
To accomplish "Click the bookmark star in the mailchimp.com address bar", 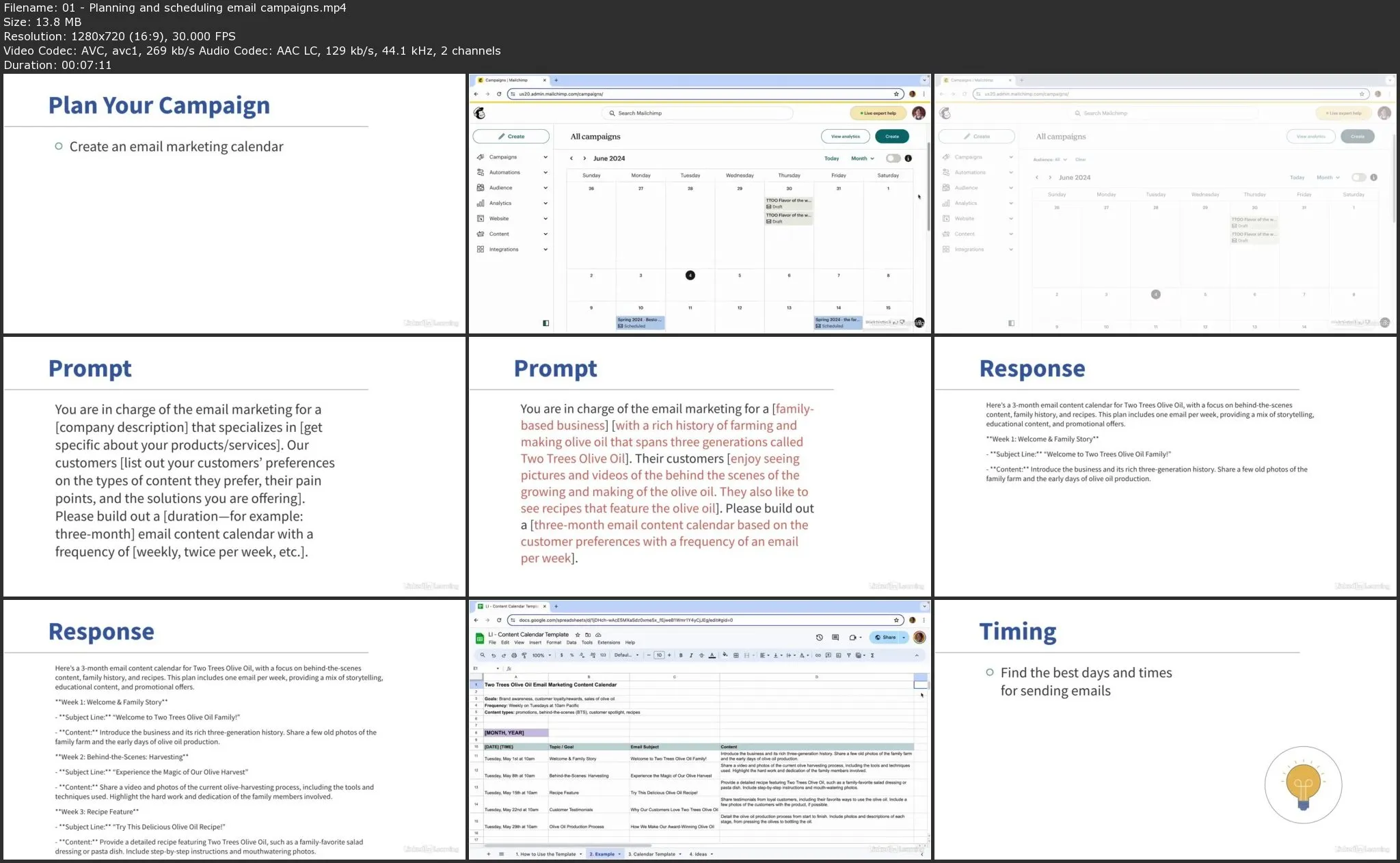I will pyautogui.click(x=896, y=94).
